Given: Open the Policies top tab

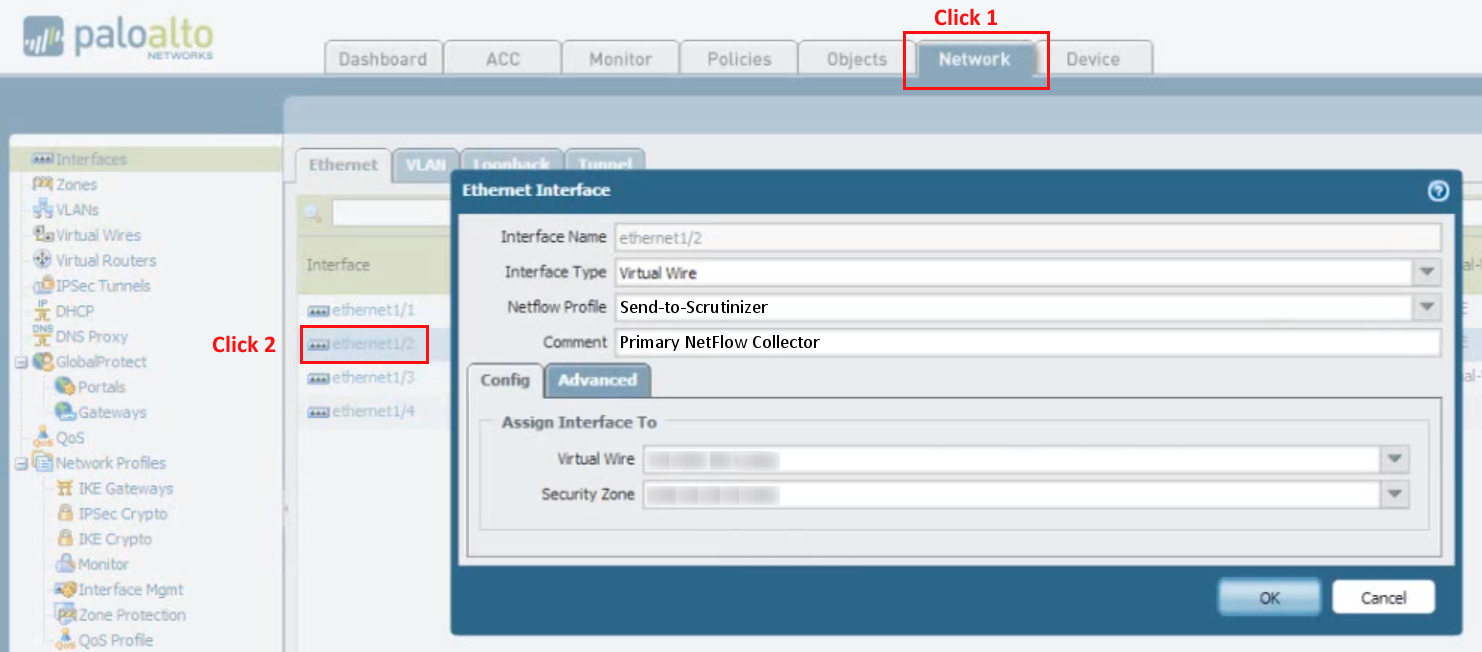Looking at the screenshot, I should click(x=738, y=59).
